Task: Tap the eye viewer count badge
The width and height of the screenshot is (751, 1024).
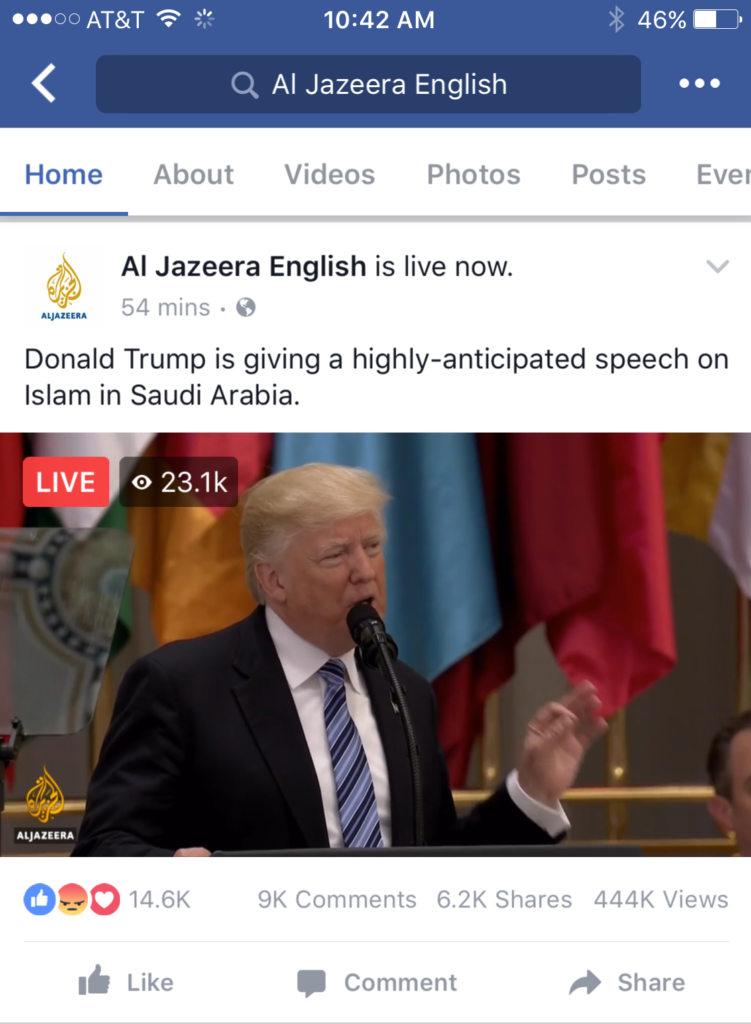Action: click(x=178, y=482)
